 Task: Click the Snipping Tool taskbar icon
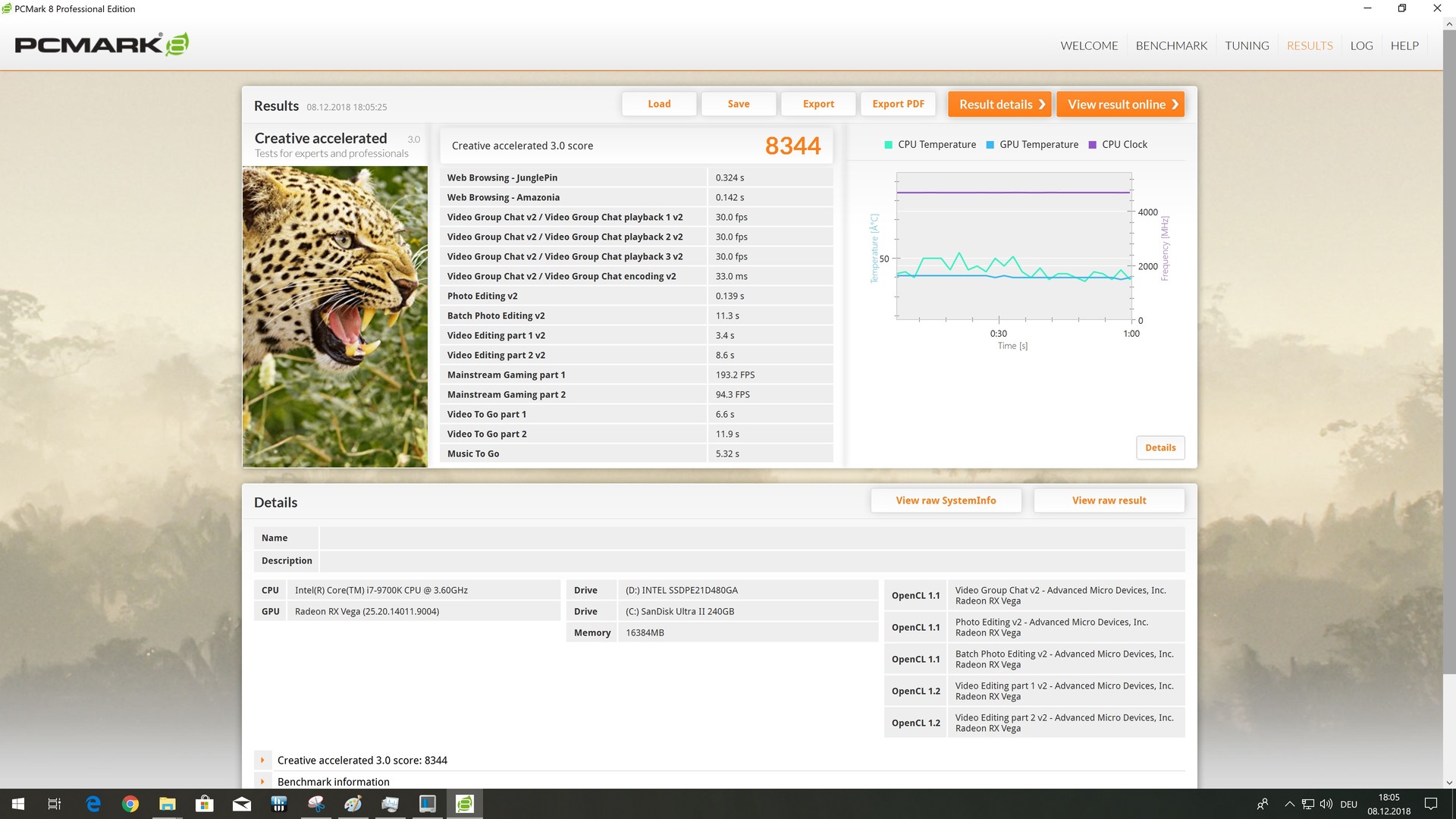click(316, 804)
